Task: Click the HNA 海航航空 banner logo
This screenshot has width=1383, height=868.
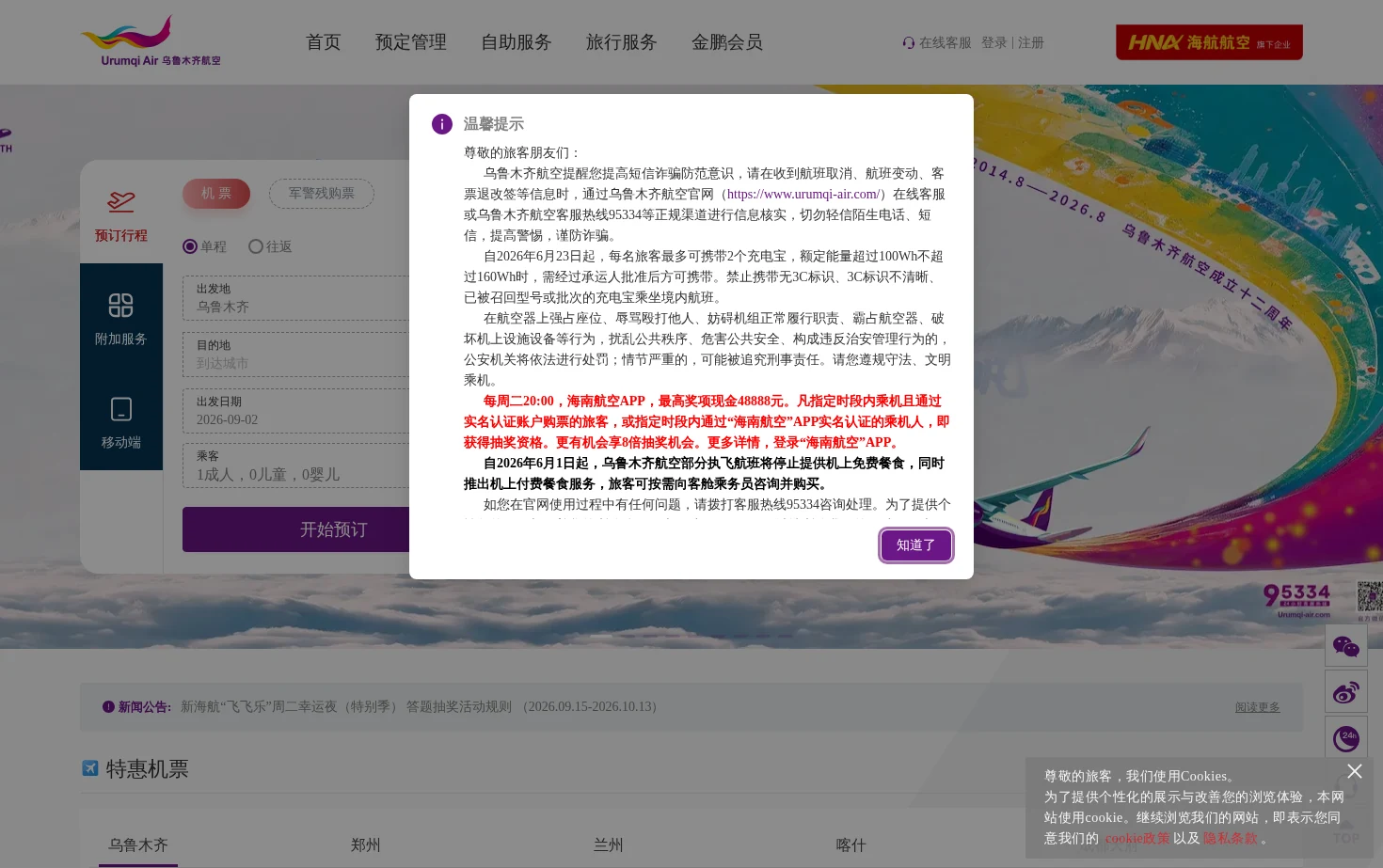Action: (x=1209, y=42)
